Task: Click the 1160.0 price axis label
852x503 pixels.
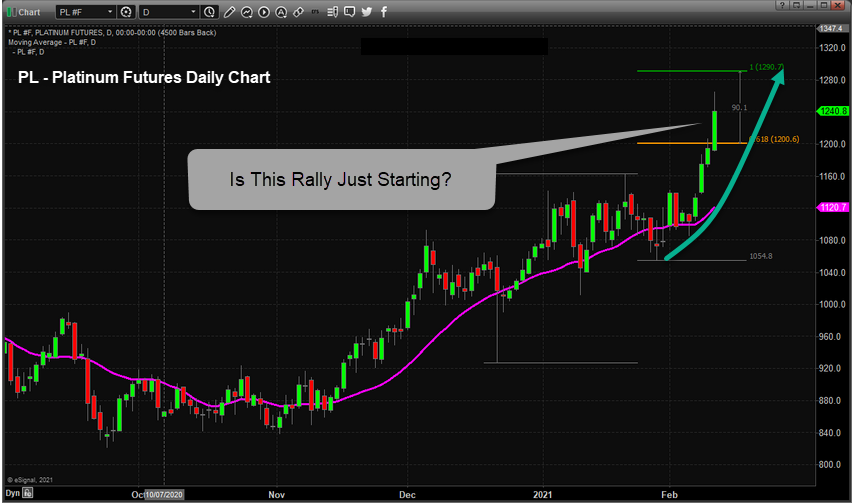Action: [x=832, y=176]
